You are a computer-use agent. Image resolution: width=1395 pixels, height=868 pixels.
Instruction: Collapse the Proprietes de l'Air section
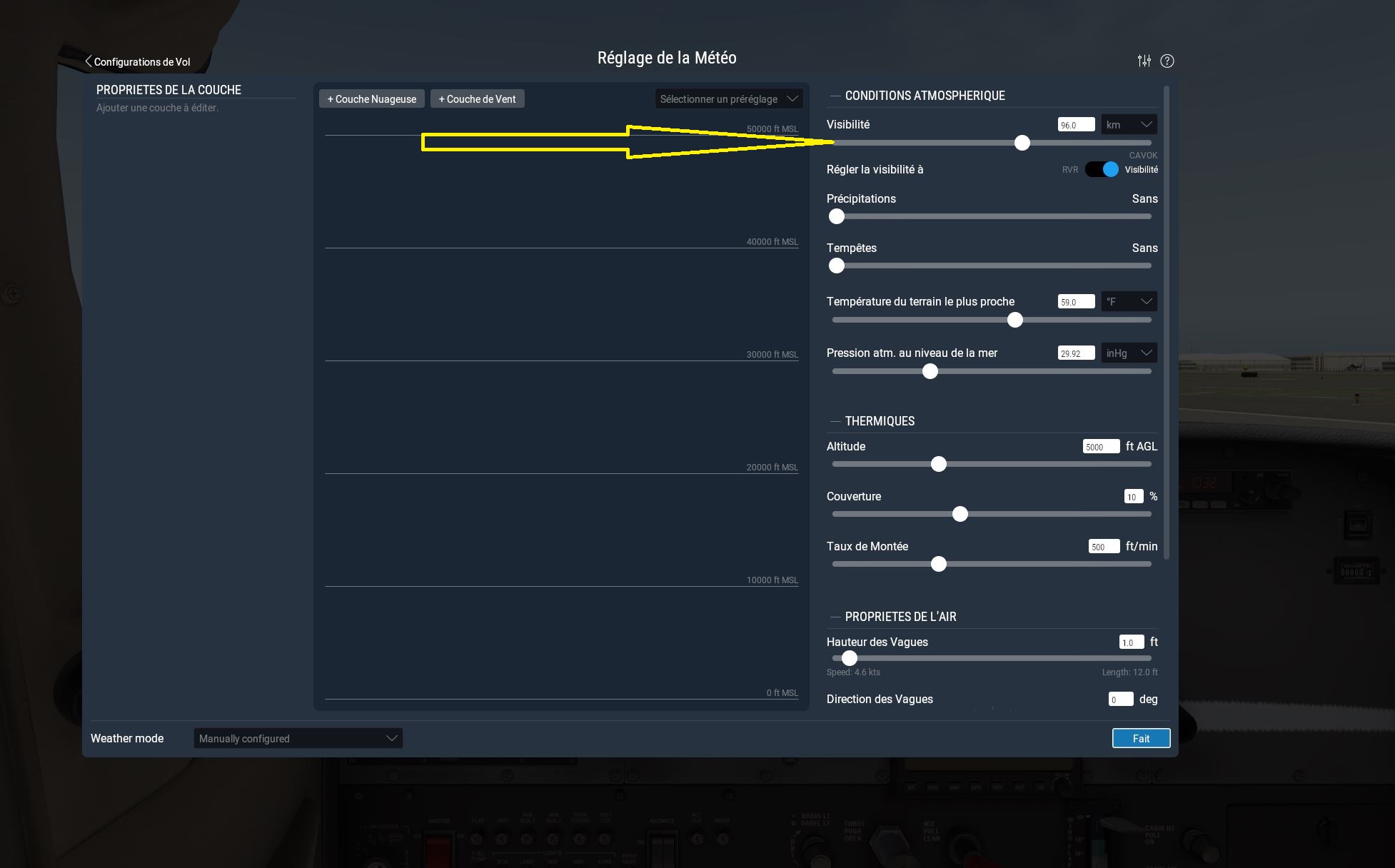pos(835,617)
